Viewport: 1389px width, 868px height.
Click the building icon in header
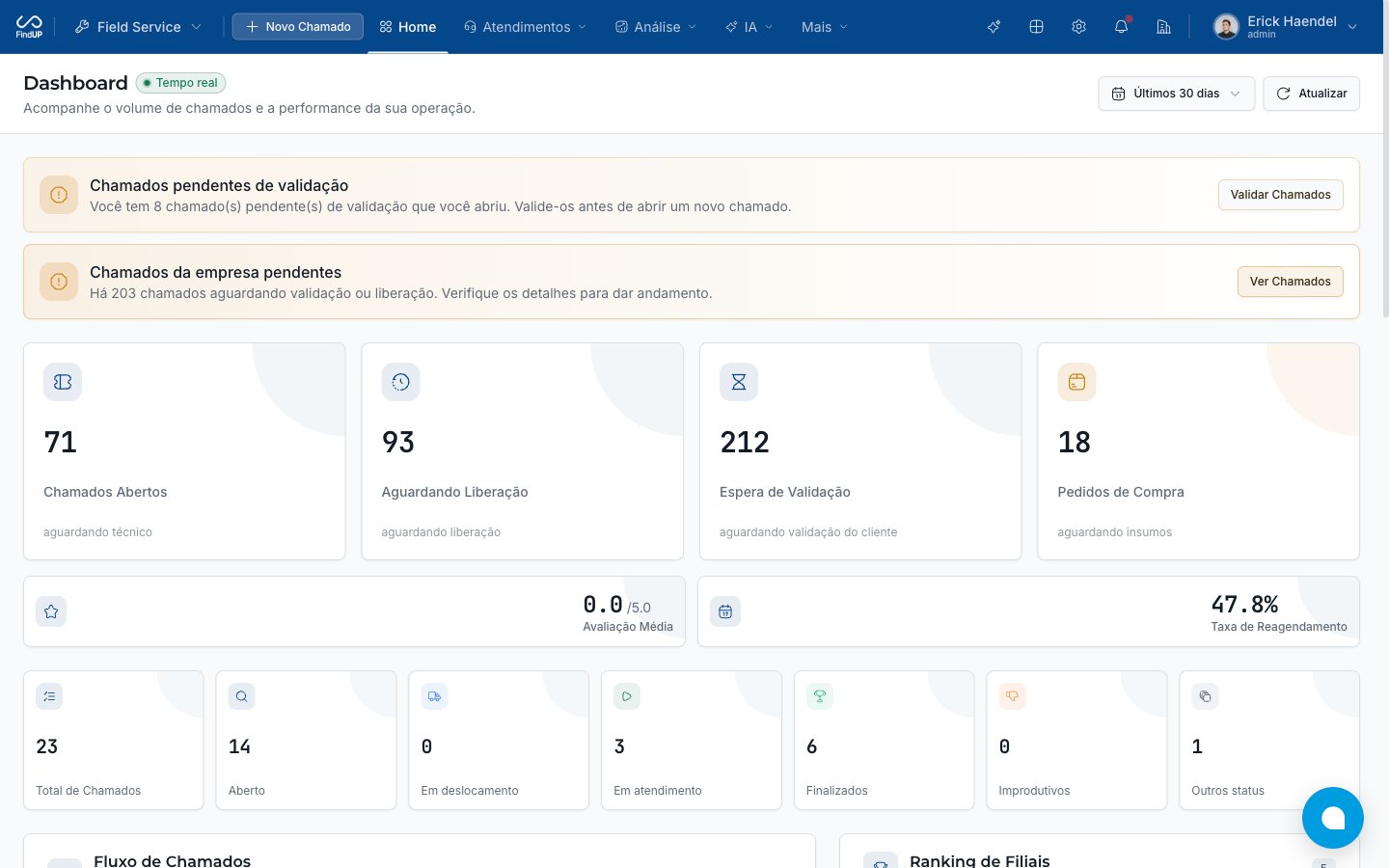click(1163, 27)
